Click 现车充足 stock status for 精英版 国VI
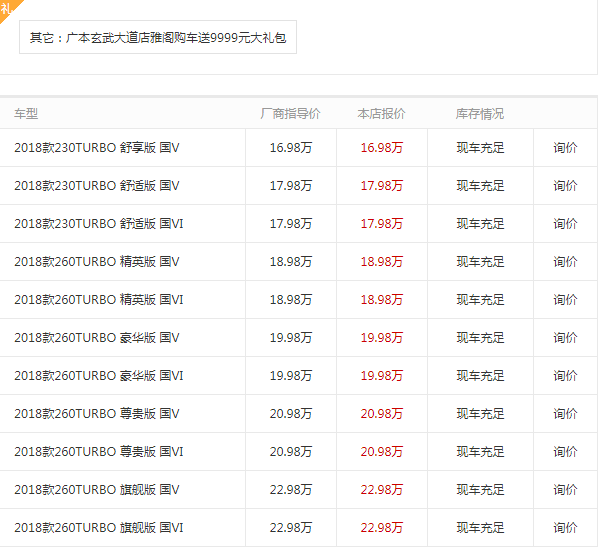601x551 pixels. [x=480, y=300]
